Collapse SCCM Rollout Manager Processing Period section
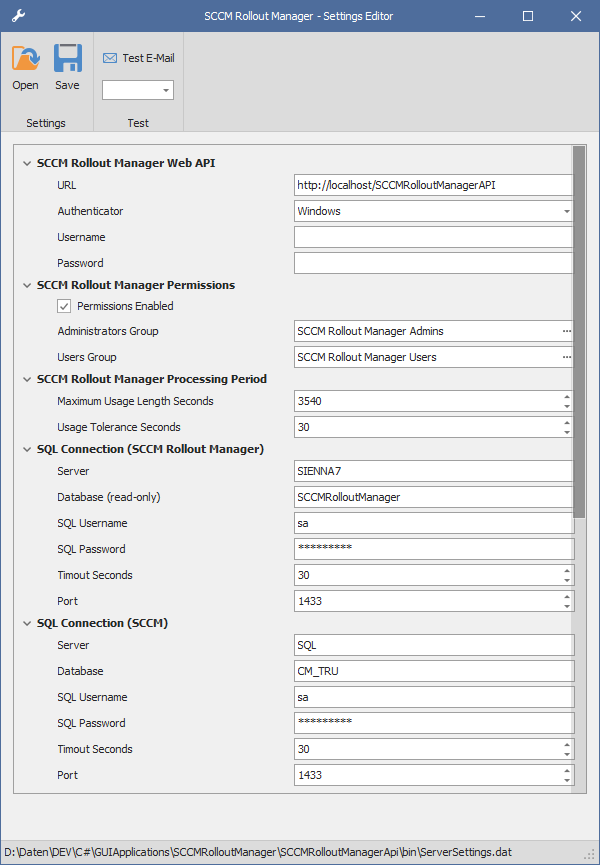Viewport: 600px width, 865px height. 26,380
